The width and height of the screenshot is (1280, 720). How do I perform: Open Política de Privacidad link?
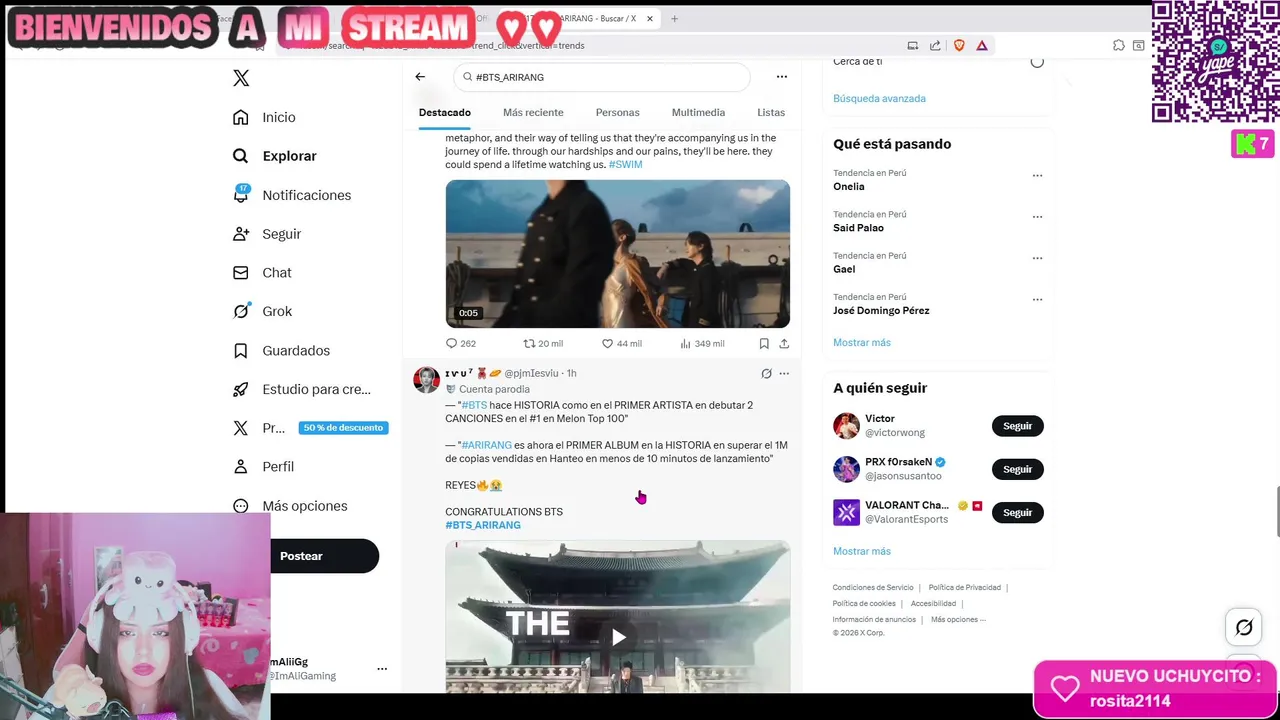(x=964, y=587)
